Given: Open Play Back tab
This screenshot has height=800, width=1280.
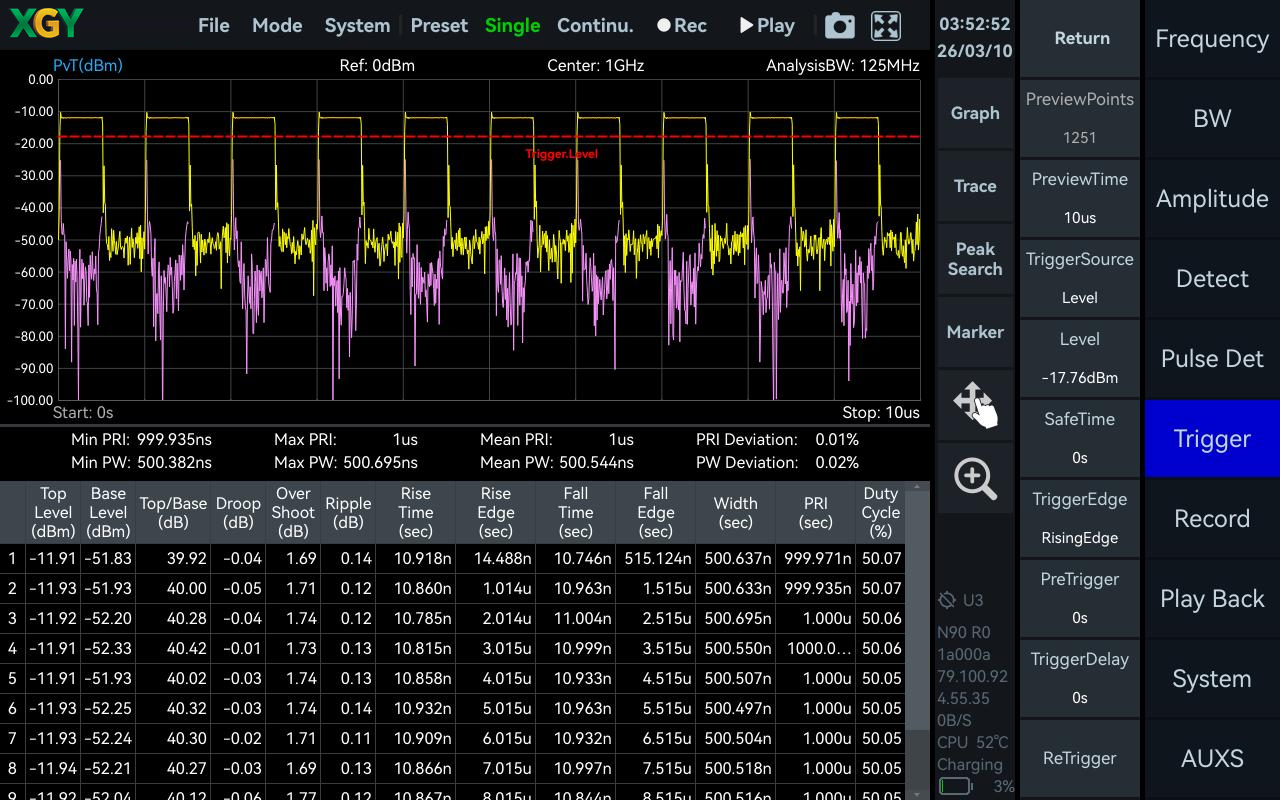Looking at the screenshot, I should pos(1212,599).
